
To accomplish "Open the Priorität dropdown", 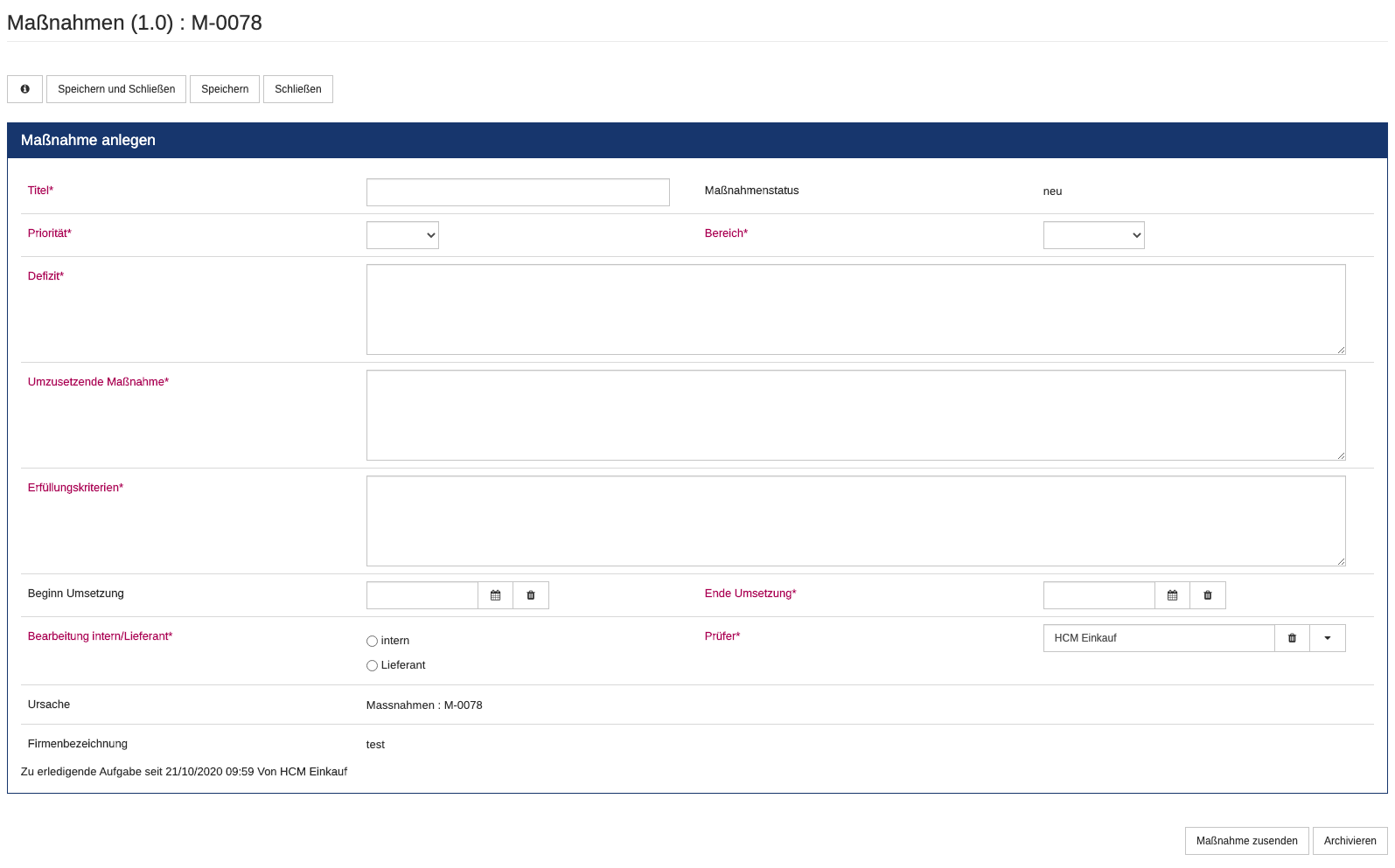I will pyautogui.click(x=402, y=235).
